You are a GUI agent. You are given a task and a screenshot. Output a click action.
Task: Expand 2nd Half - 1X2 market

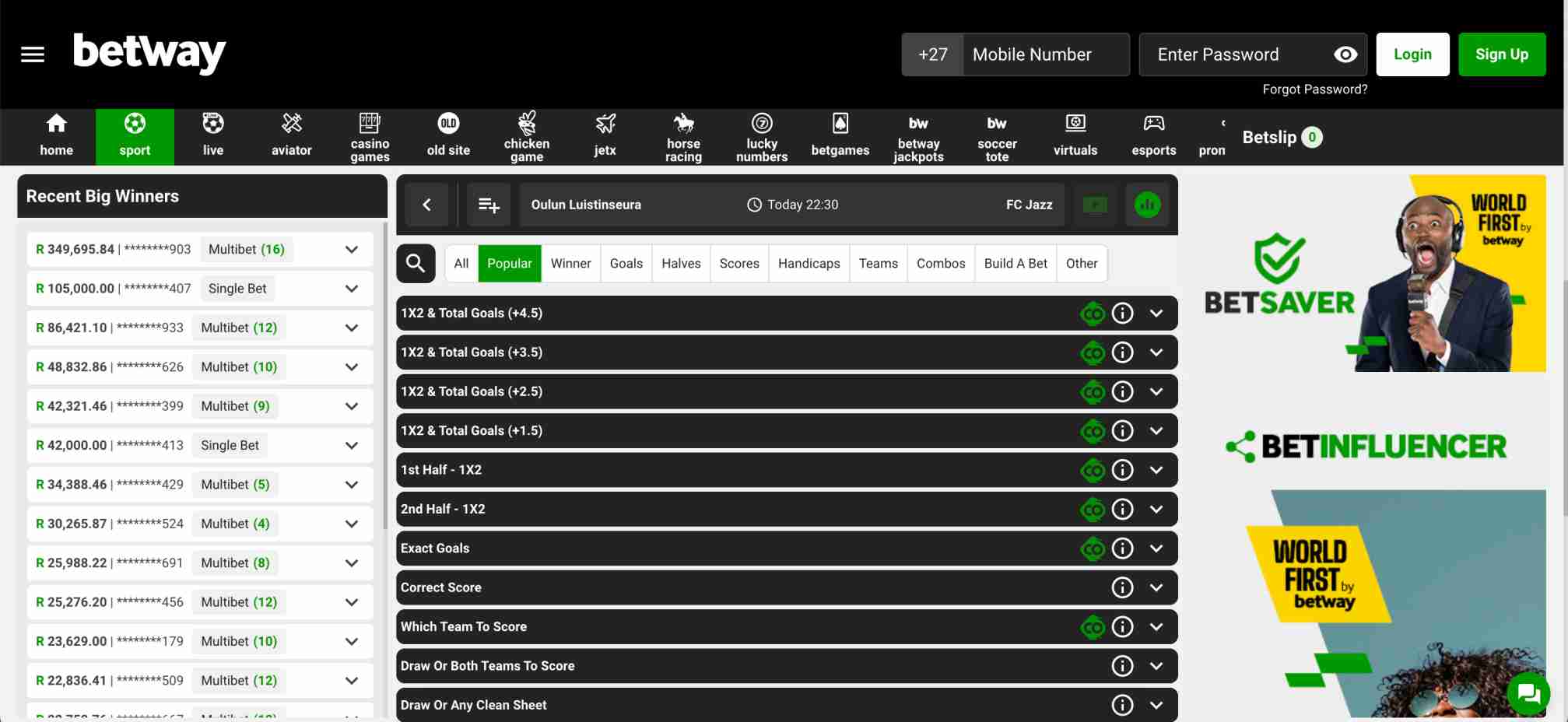[1156, 509]
